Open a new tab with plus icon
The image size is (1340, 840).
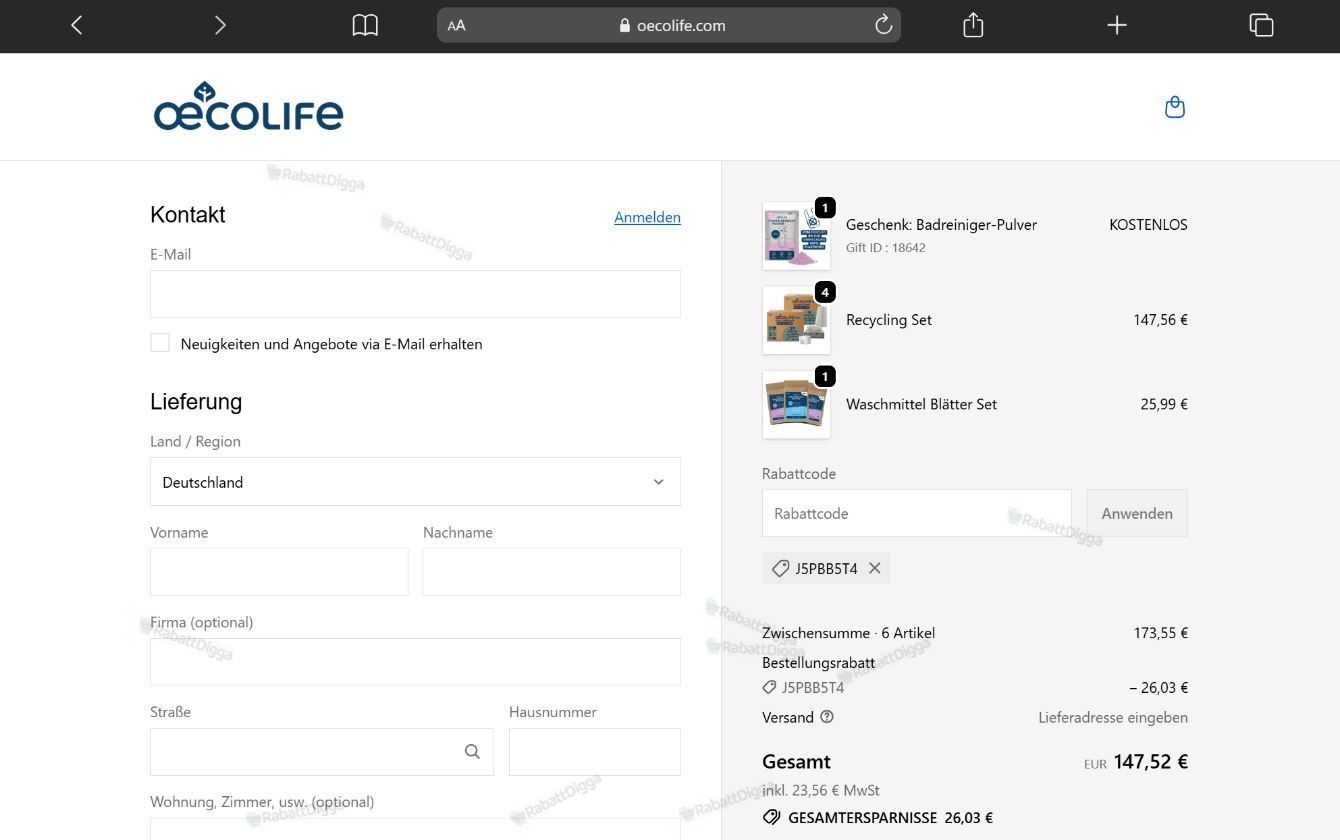[1117, 25]
